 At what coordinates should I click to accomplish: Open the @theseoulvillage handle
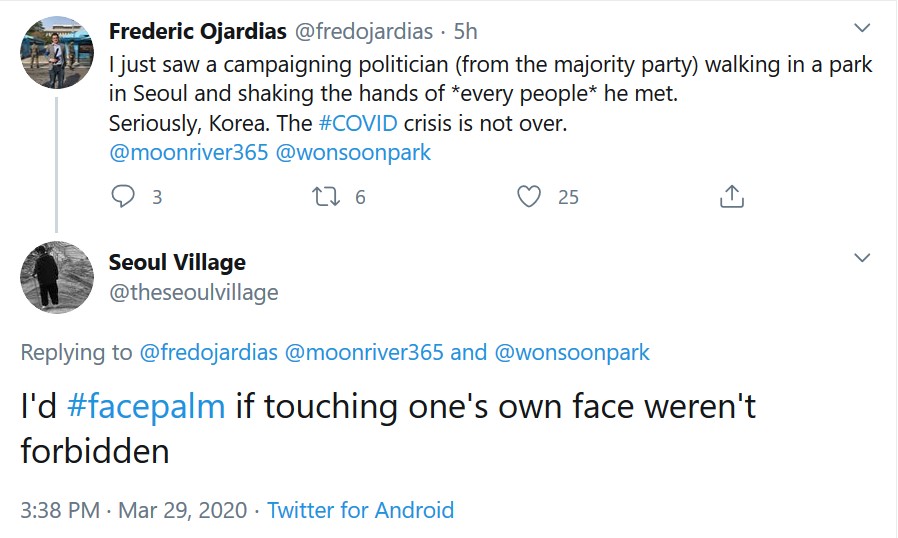coord(193,293)
